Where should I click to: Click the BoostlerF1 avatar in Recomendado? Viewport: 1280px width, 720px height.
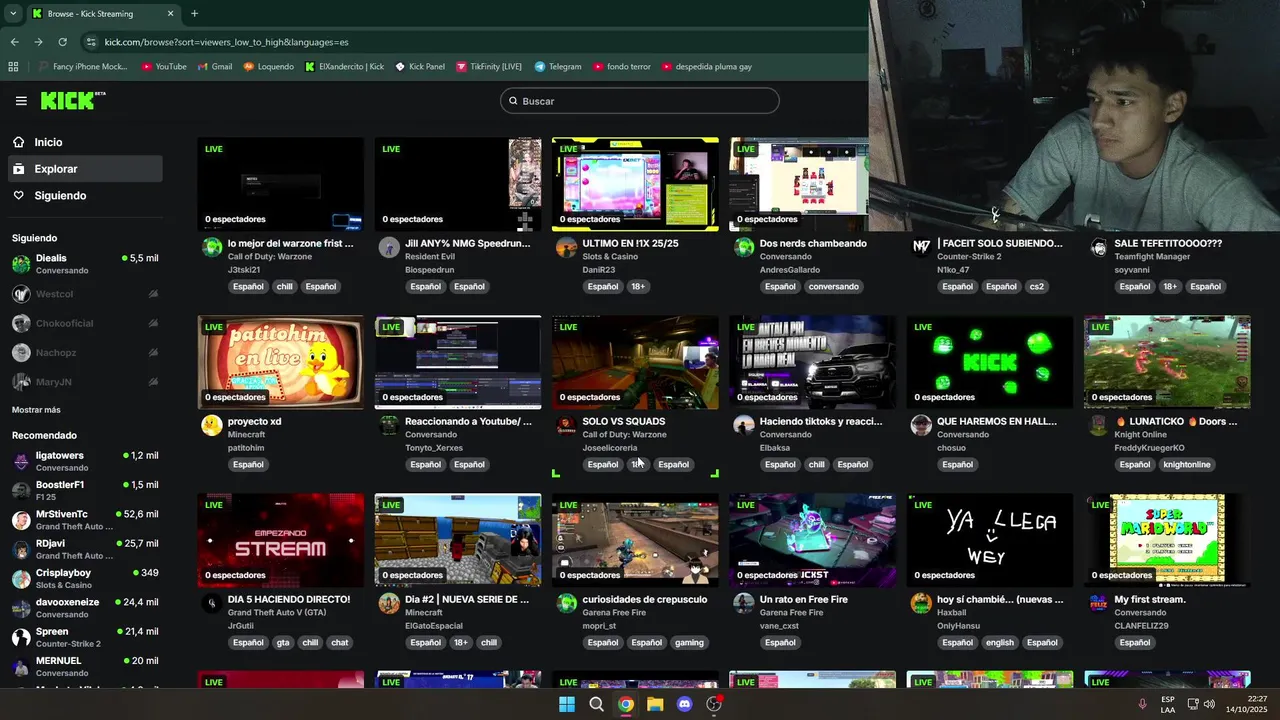(x=21, y=490)
